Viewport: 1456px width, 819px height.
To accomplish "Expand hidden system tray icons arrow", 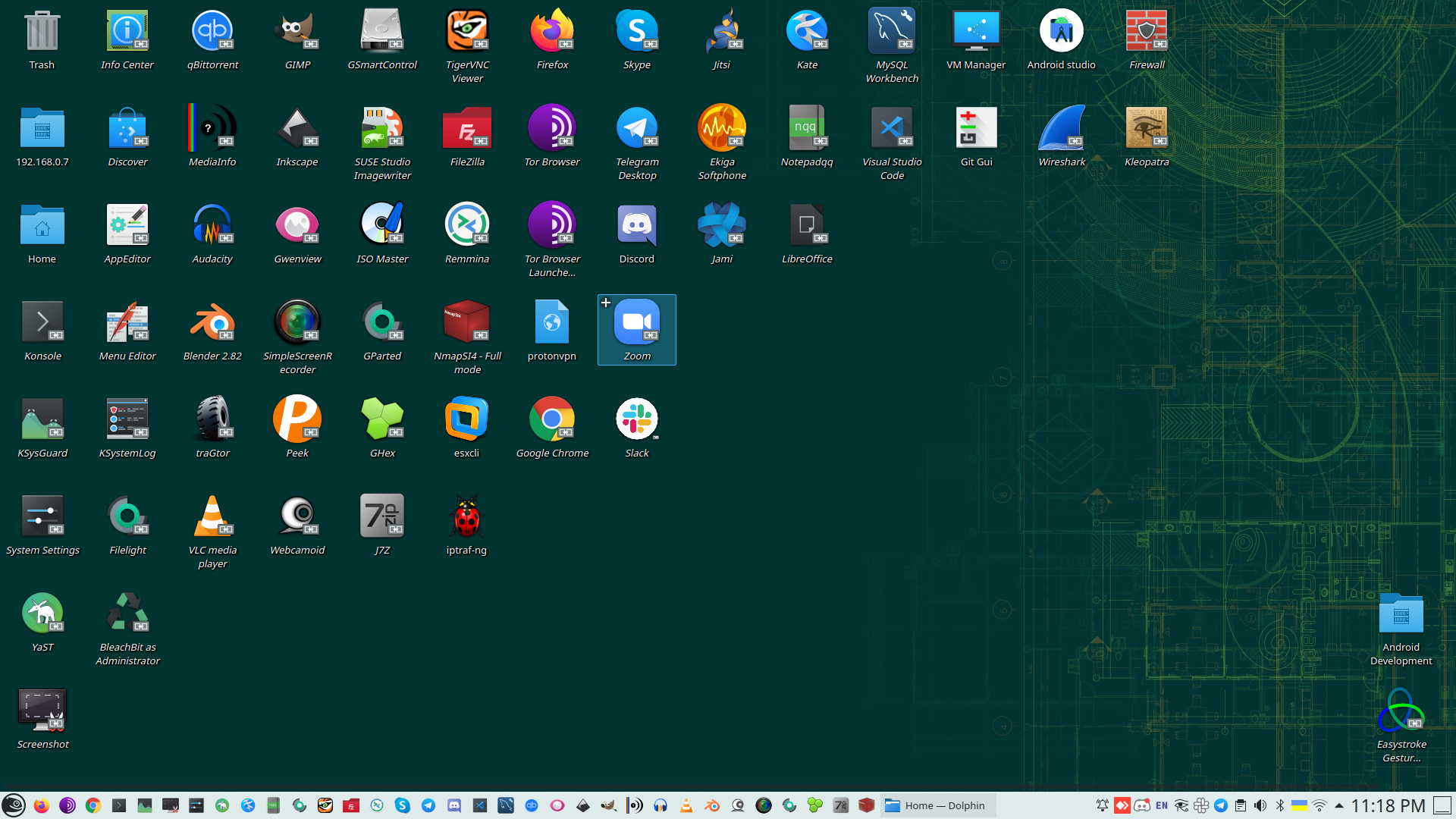I will pyautogui.click(x=1339, y=805).
